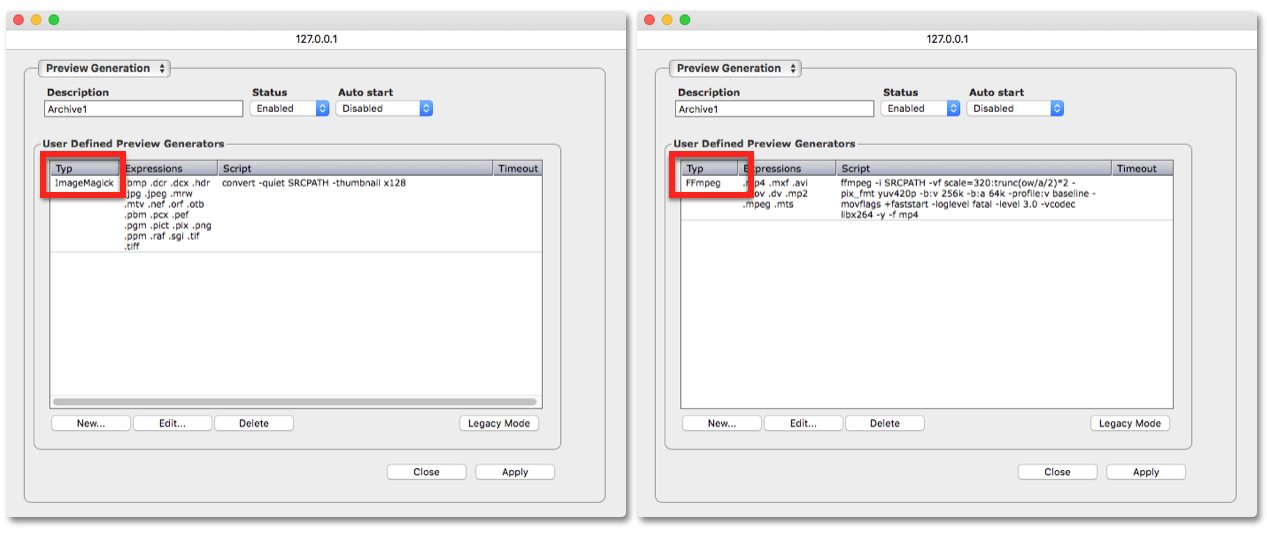Click Legacy Mode button in left window

499,423
